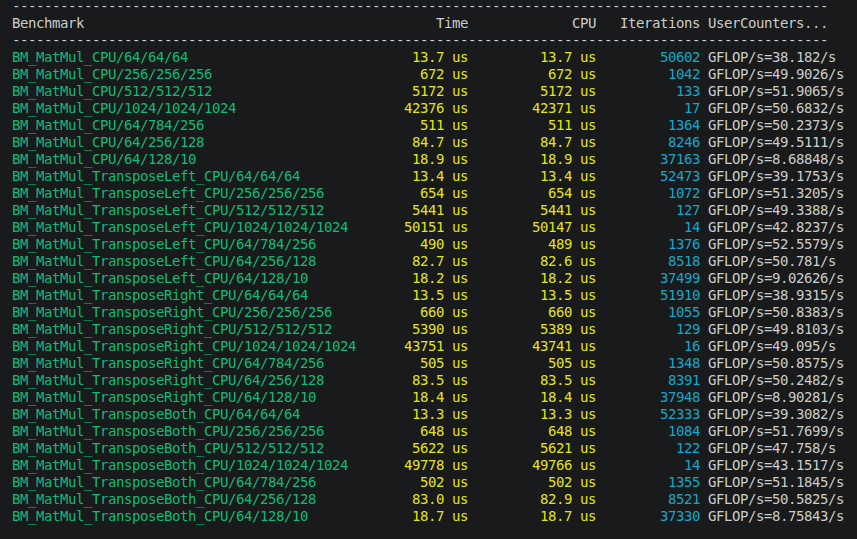
Task: Click GFLOP/s=49.9026/s counter
Action: click(776, 74)
